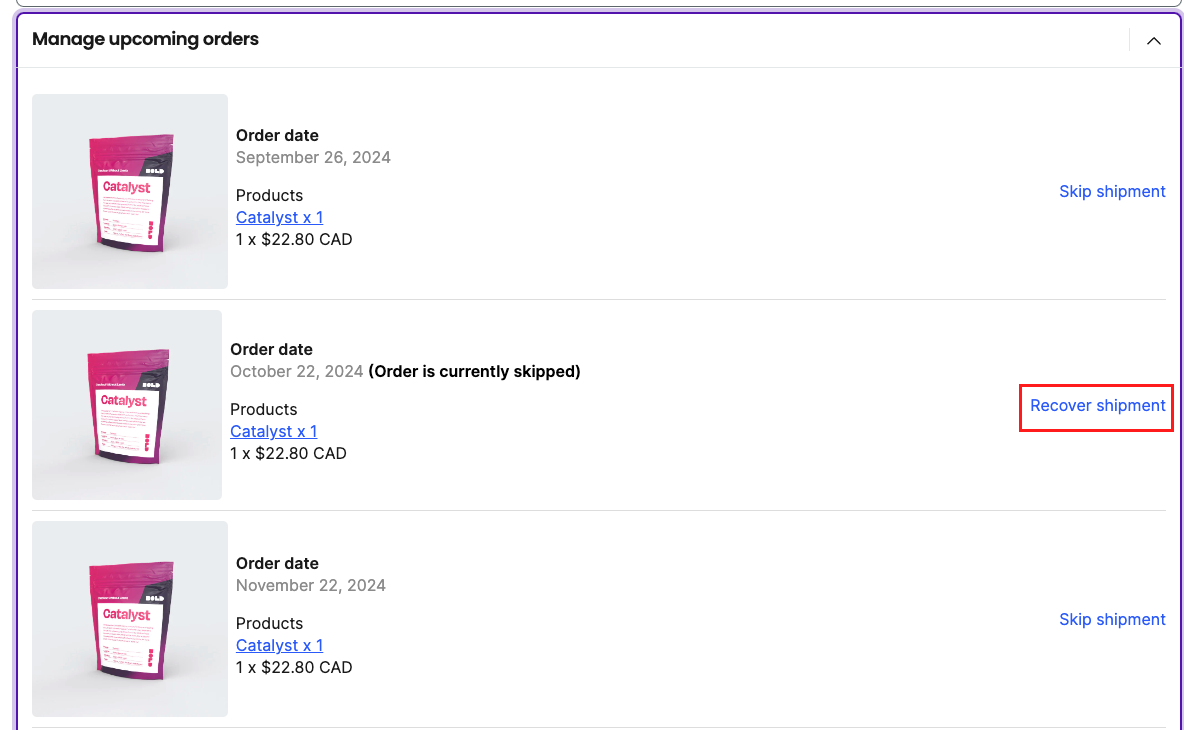Screen dimensions: 1184x730
Task: Open Catalyst x 1 link for November order
Action: pyautogui.click(x=279, y=645)
